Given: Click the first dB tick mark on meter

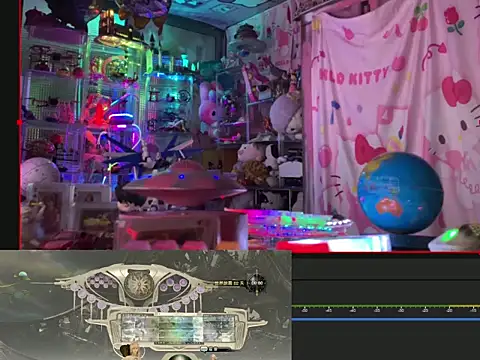Looking at the screenshot, I should click(x=304, y=310).
